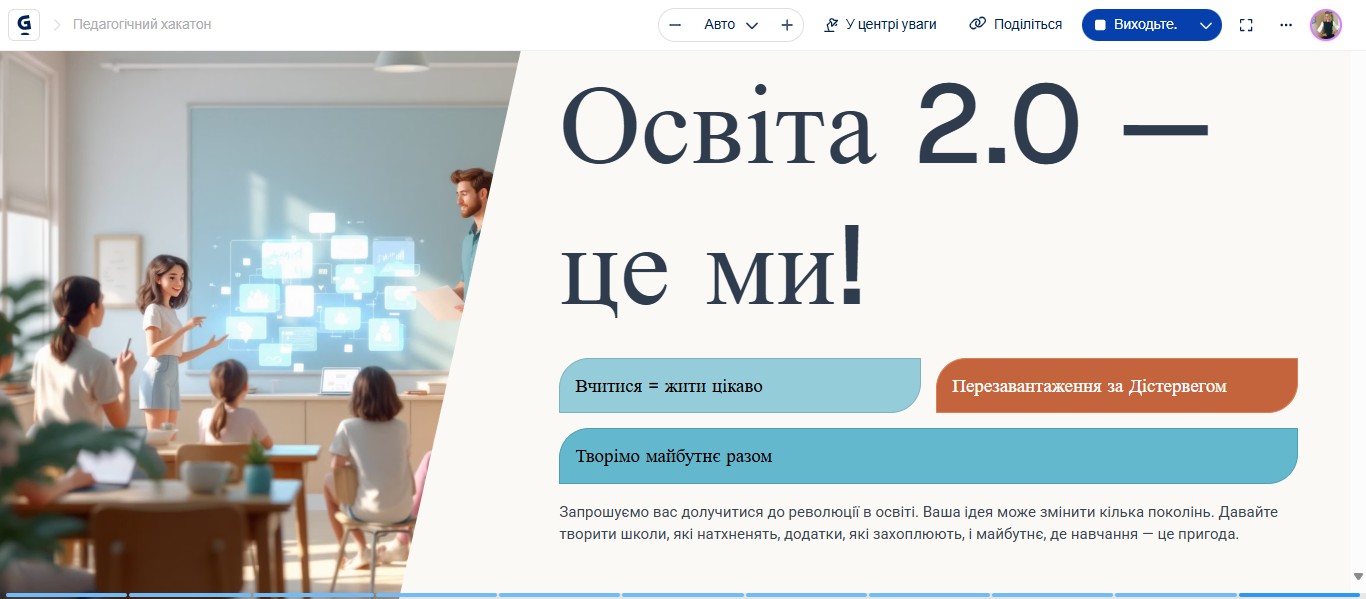Click the spotlight icon beside У центрі уваги
The height and width of the screenshot is (599, 1366).
[831, 25]
